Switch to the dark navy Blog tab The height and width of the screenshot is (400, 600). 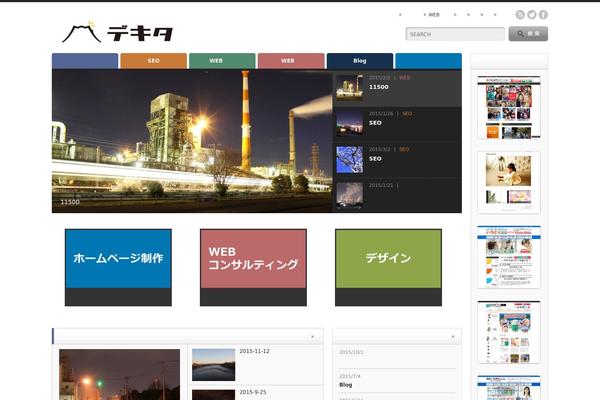pos(360,61)
